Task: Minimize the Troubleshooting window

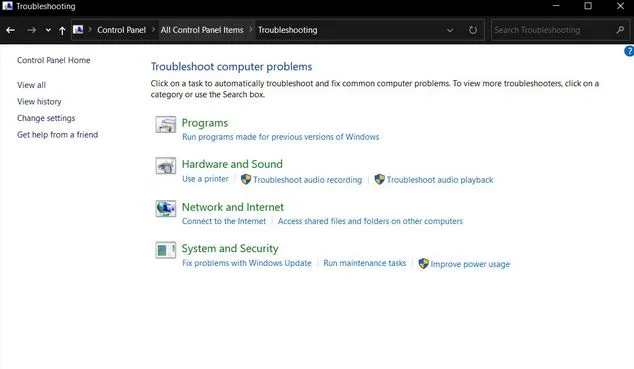Action: pos(556,6)
